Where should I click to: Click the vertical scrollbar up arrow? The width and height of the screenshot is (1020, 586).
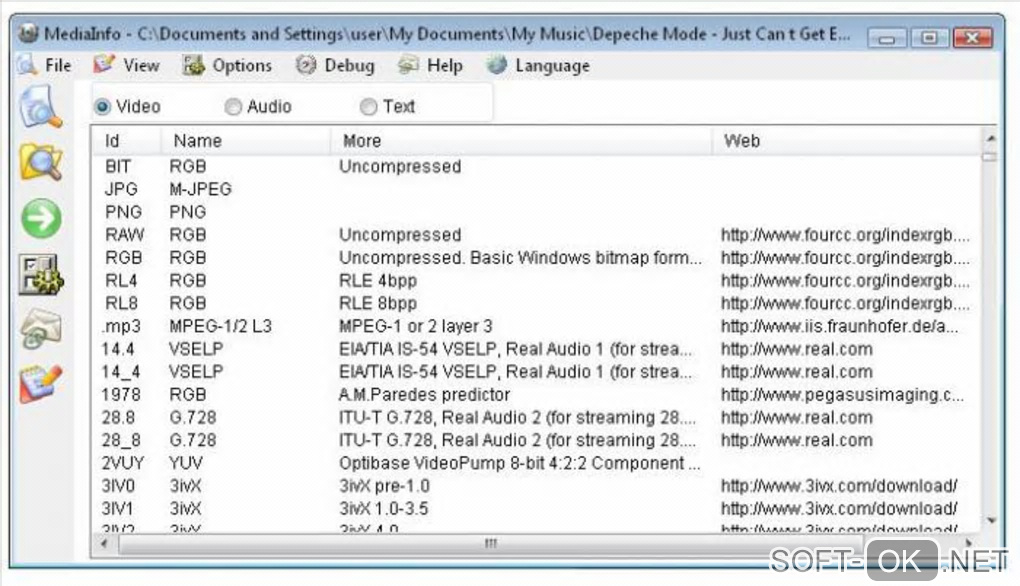pyautogui.click(x=990, y=138)
